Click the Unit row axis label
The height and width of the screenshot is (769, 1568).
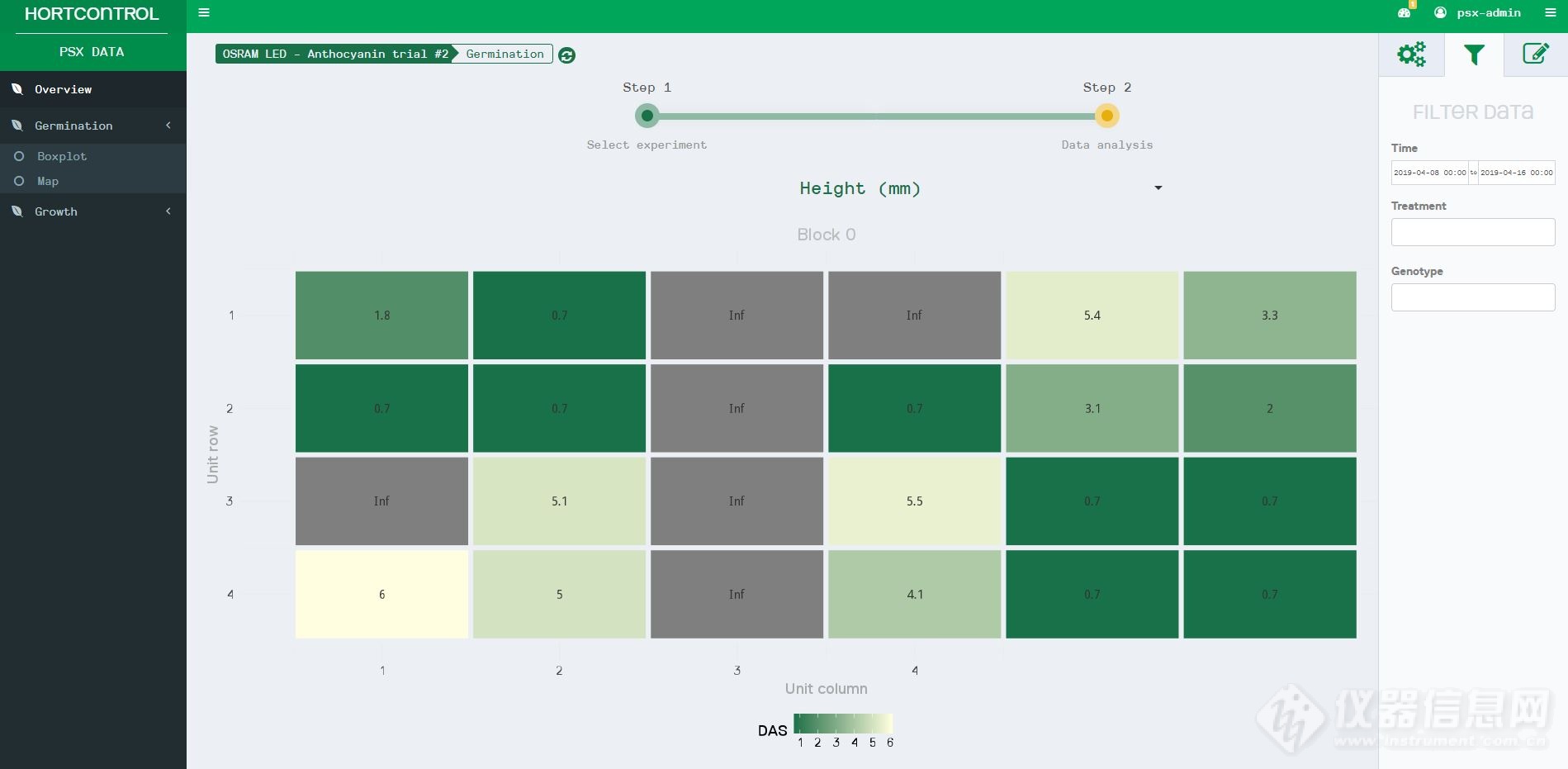point(213,454)
